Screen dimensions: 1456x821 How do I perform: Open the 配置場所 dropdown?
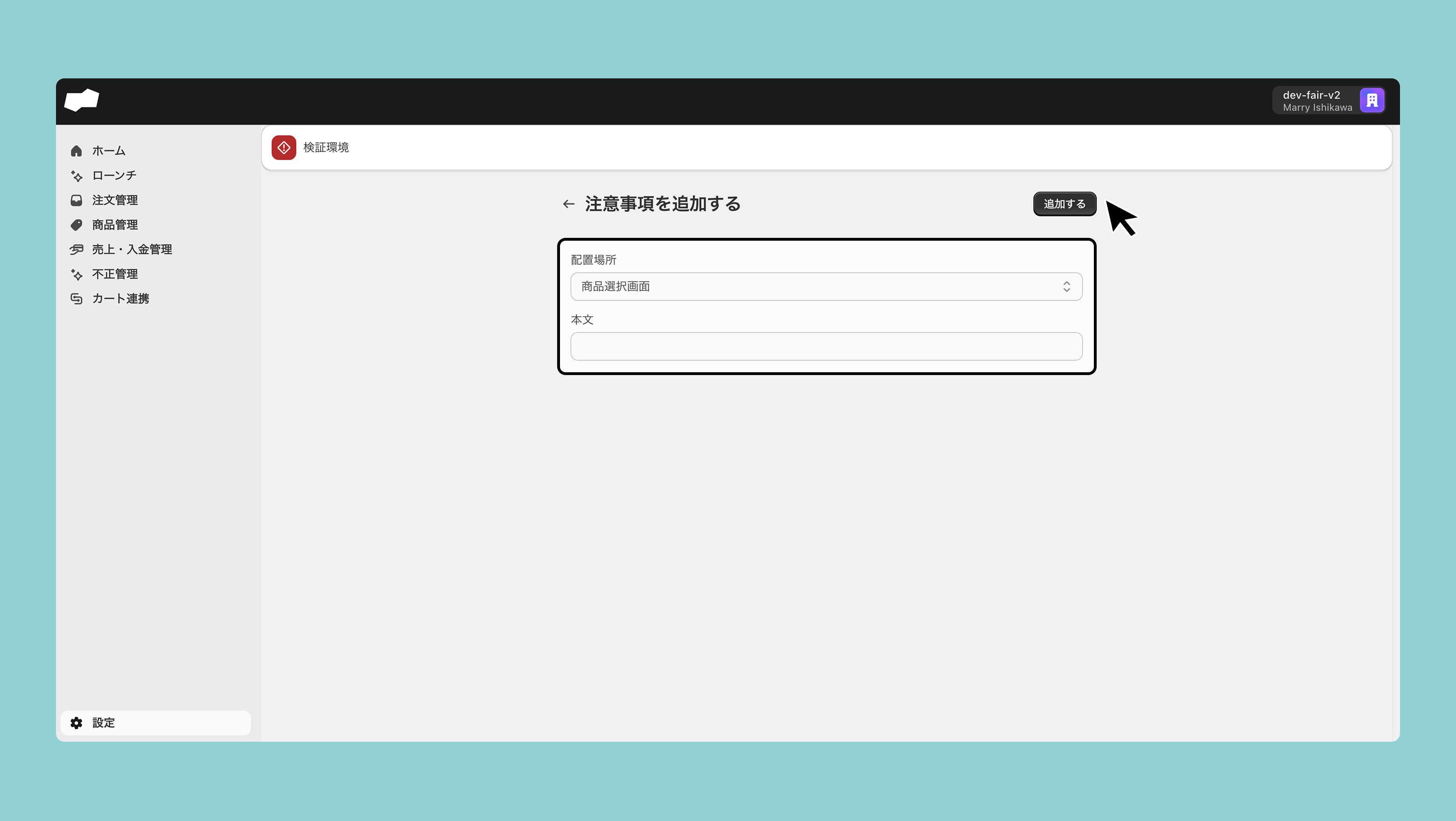coord(825,286)
